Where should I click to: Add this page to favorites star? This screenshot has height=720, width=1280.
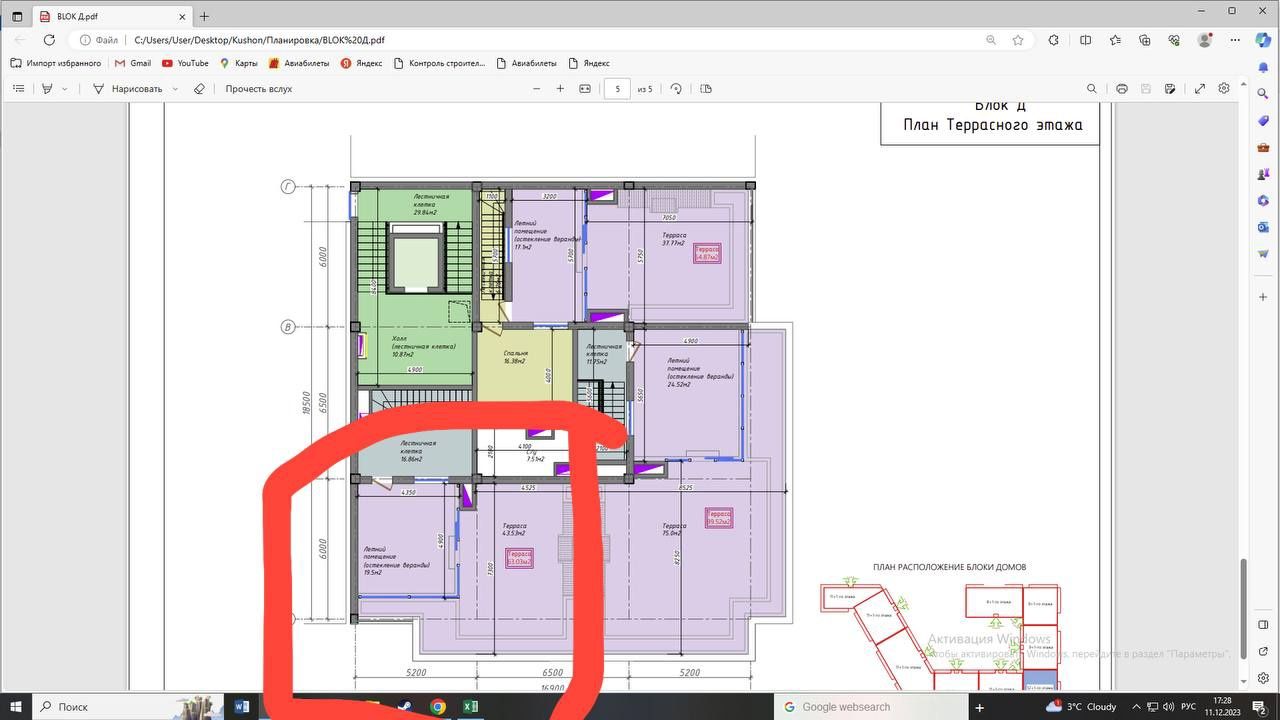coord(1018,40)
